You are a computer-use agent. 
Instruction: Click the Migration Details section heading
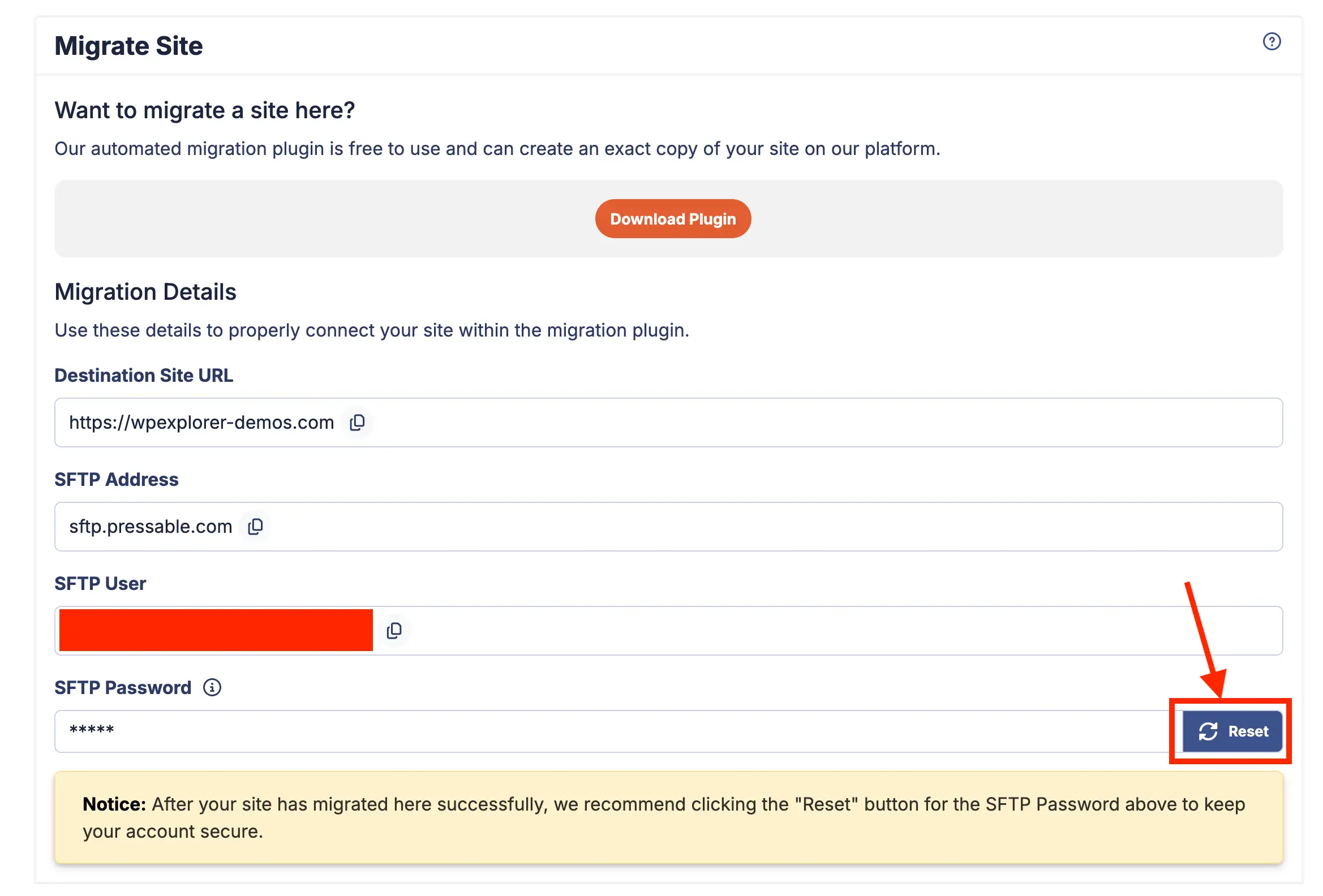pyautogui.click(x=145, y=292)
